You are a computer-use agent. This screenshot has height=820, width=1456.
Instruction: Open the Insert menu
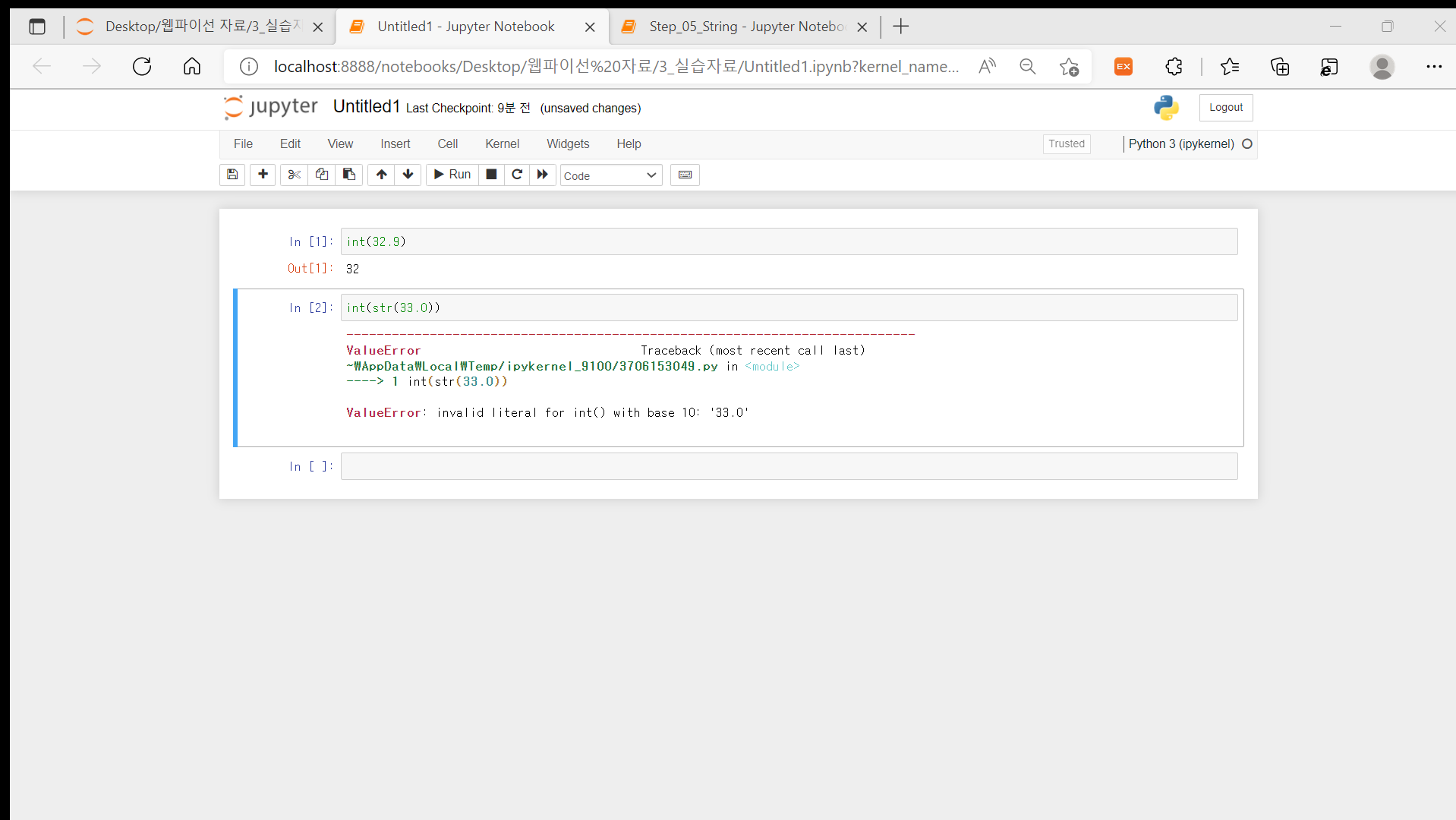tap(396, 143)
